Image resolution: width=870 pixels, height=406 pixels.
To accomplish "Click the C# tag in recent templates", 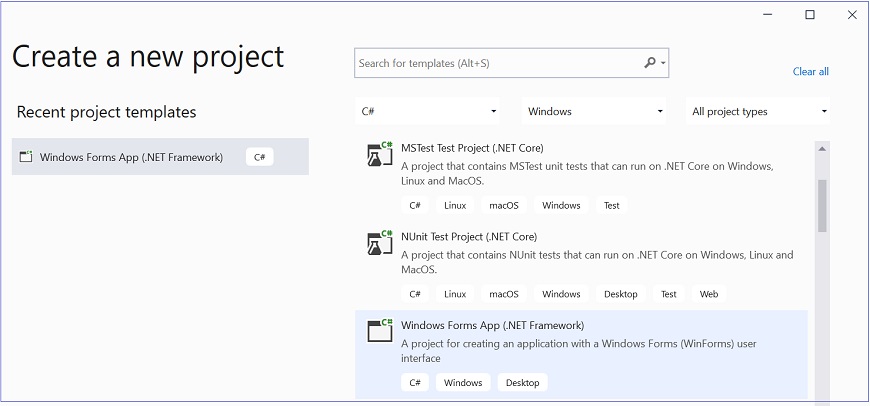I will click(x=260, y=157).
